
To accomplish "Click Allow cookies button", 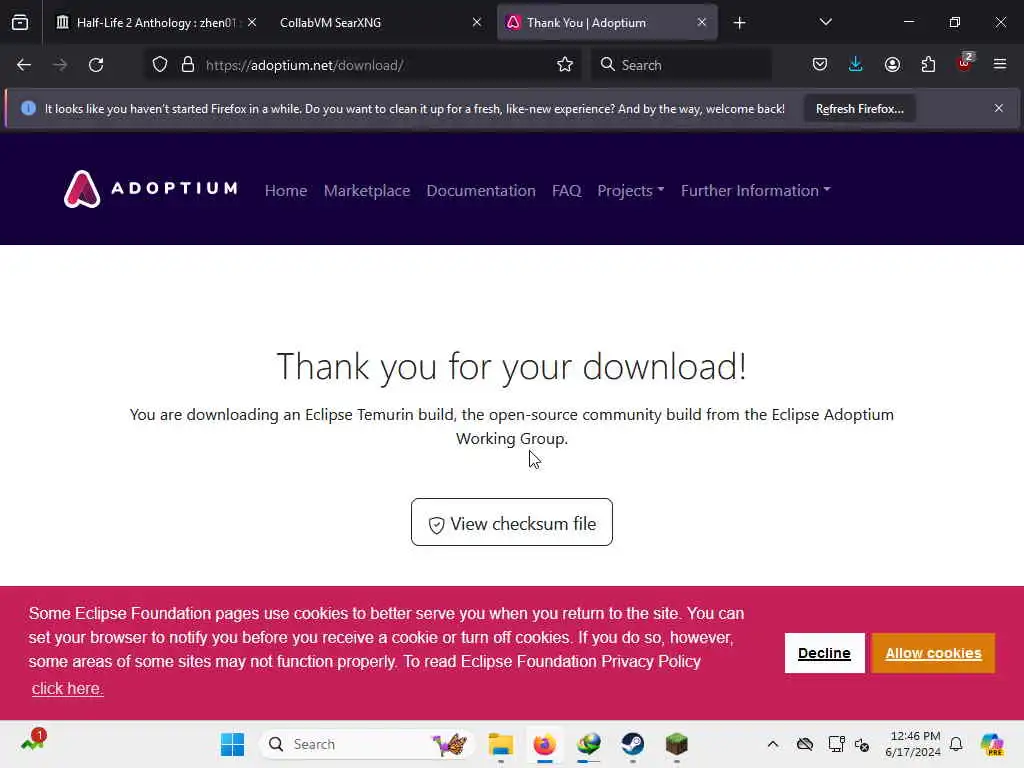I will (x=933, y=653).
